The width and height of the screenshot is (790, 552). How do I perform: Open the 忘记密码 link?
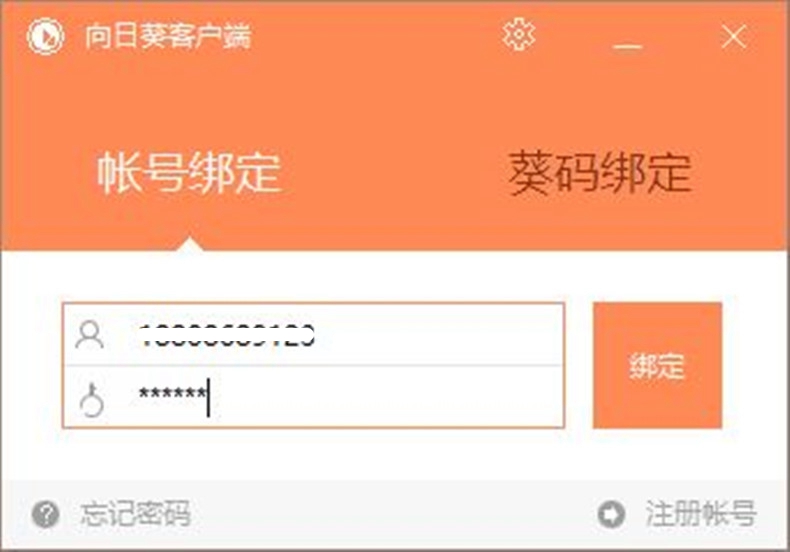click(135, 514)
